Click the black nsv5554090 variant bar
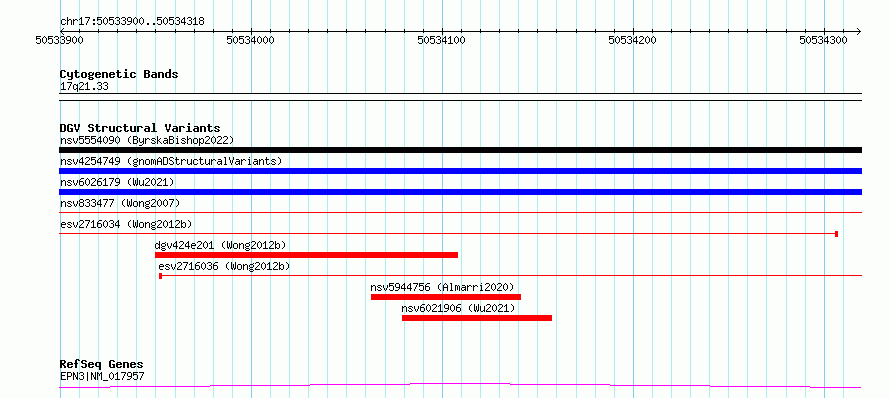890x398 pixels. pos(460,150)
